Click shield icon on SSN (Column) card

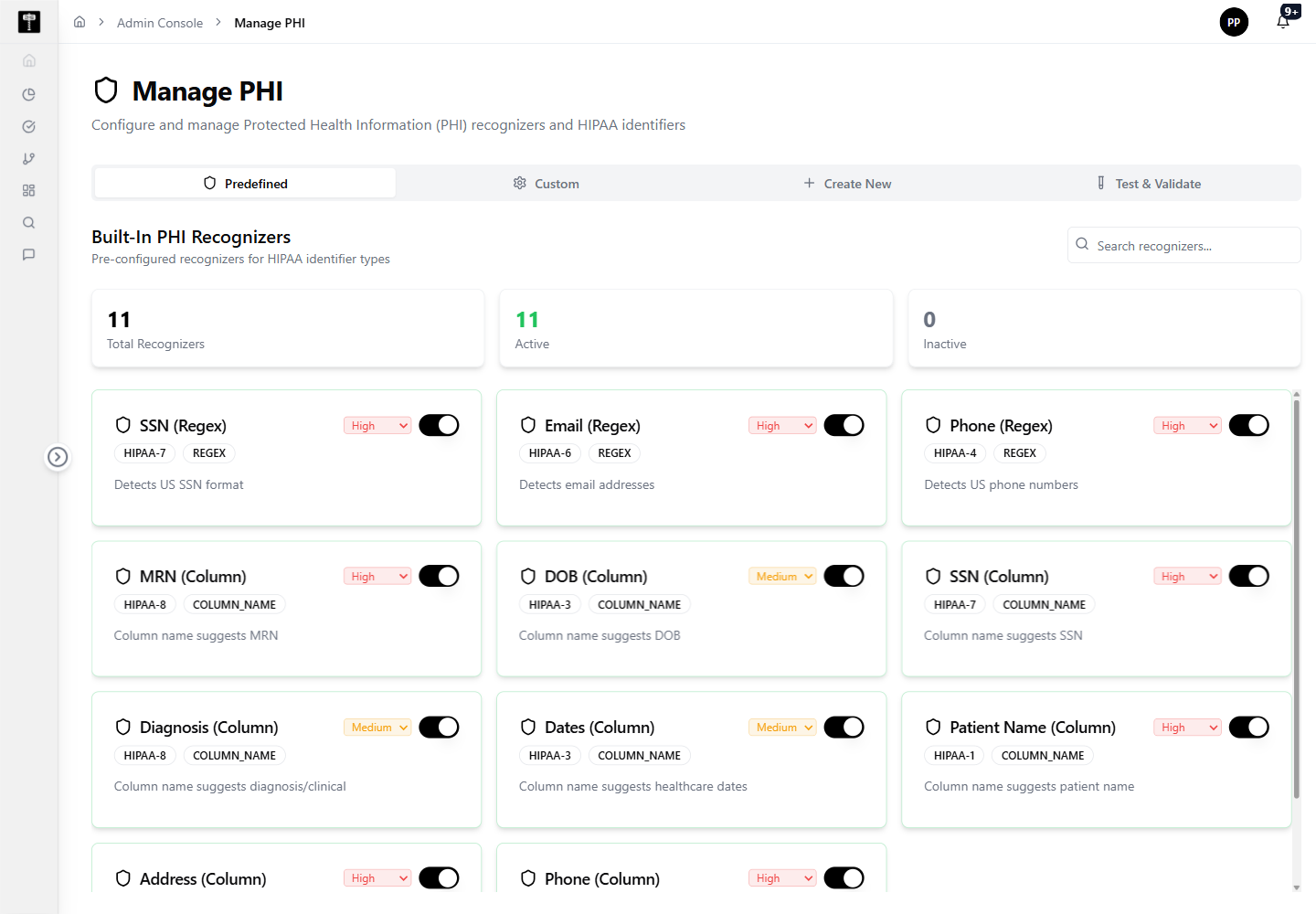pos(933,576)
